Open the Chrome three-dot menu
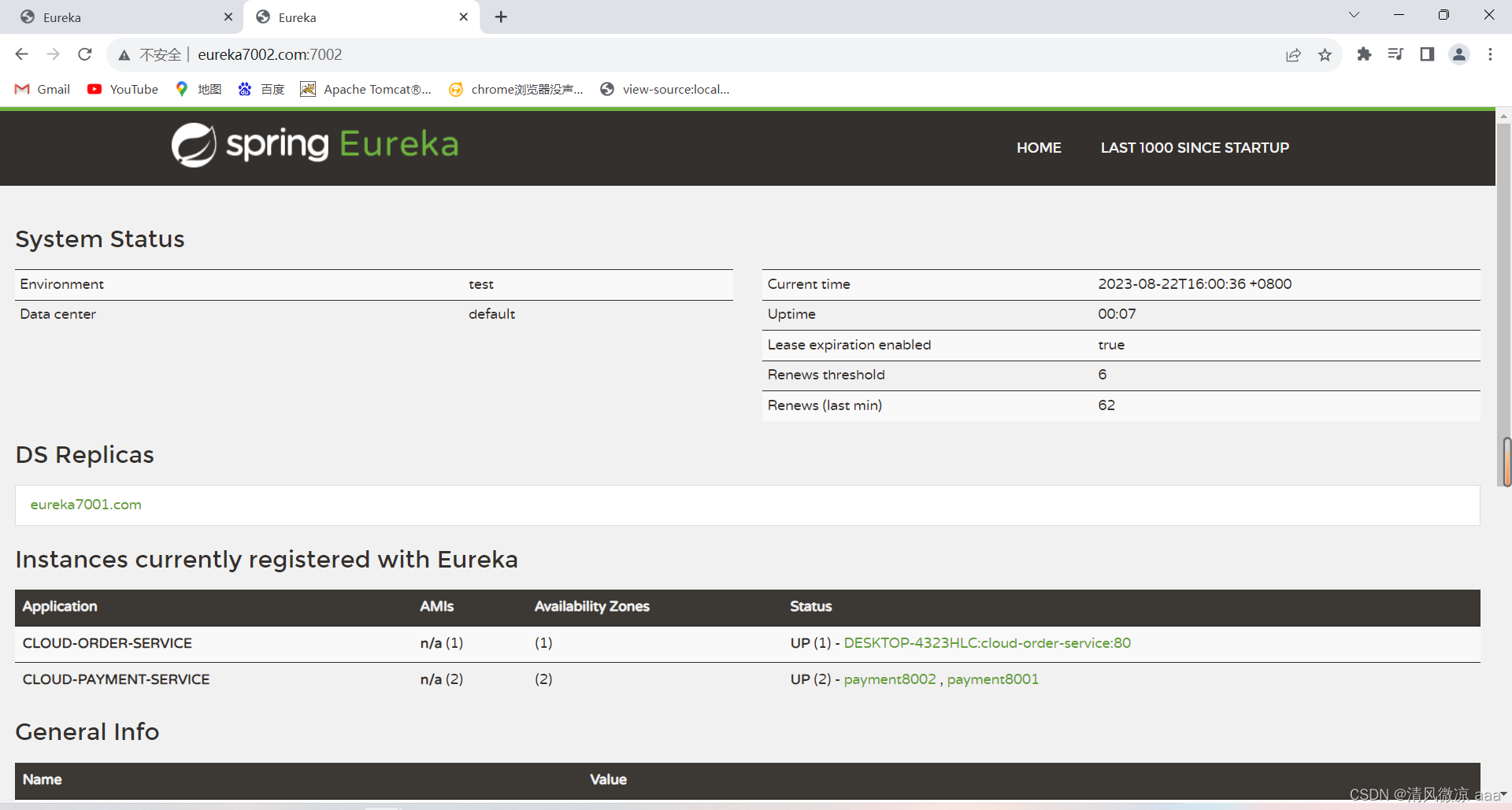The height and width of the screenshot is (810, 1512). coord(1490,54)
